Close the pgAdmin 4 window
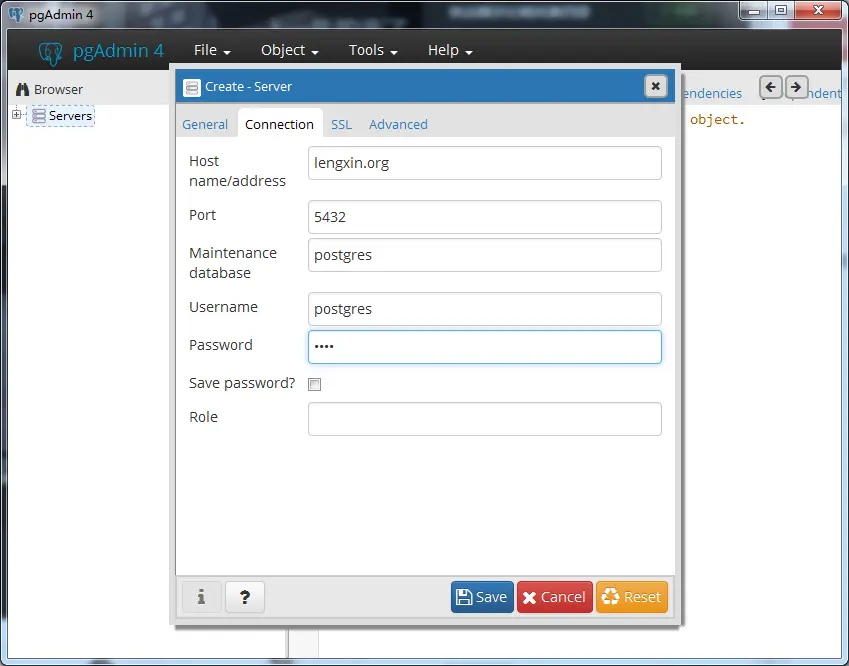The image size is (849, 666). (x=819, y=11)
